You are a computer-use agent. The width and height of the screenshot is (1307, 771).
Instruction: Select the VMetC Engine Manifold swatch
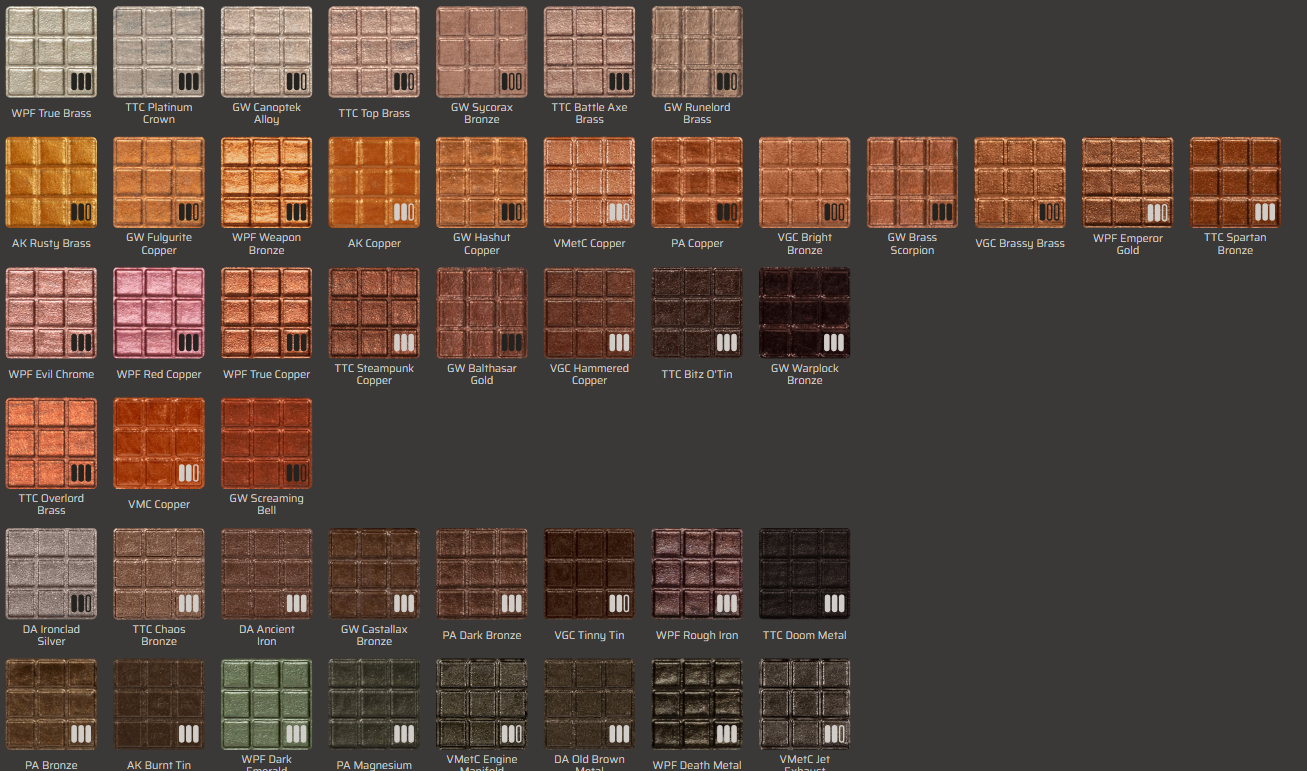point(482,705)
